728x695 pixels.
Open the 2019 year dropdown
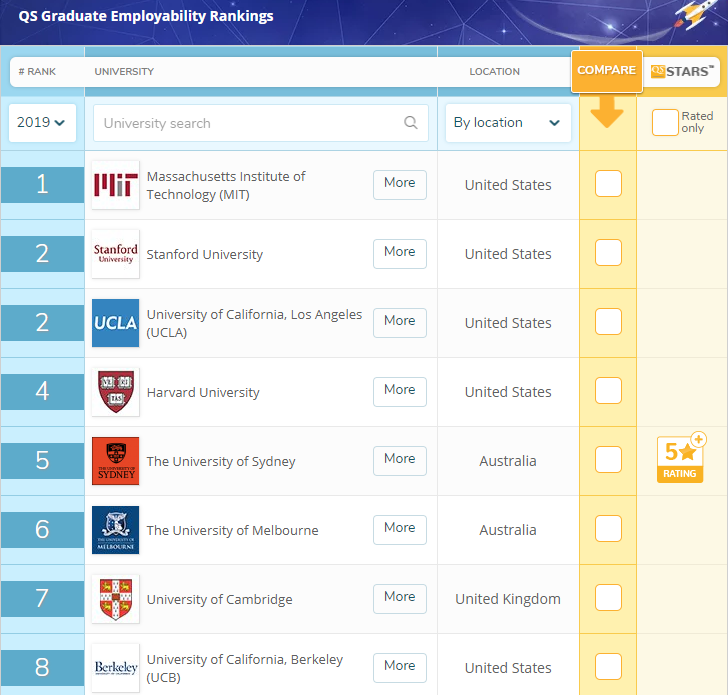(42, 123)
